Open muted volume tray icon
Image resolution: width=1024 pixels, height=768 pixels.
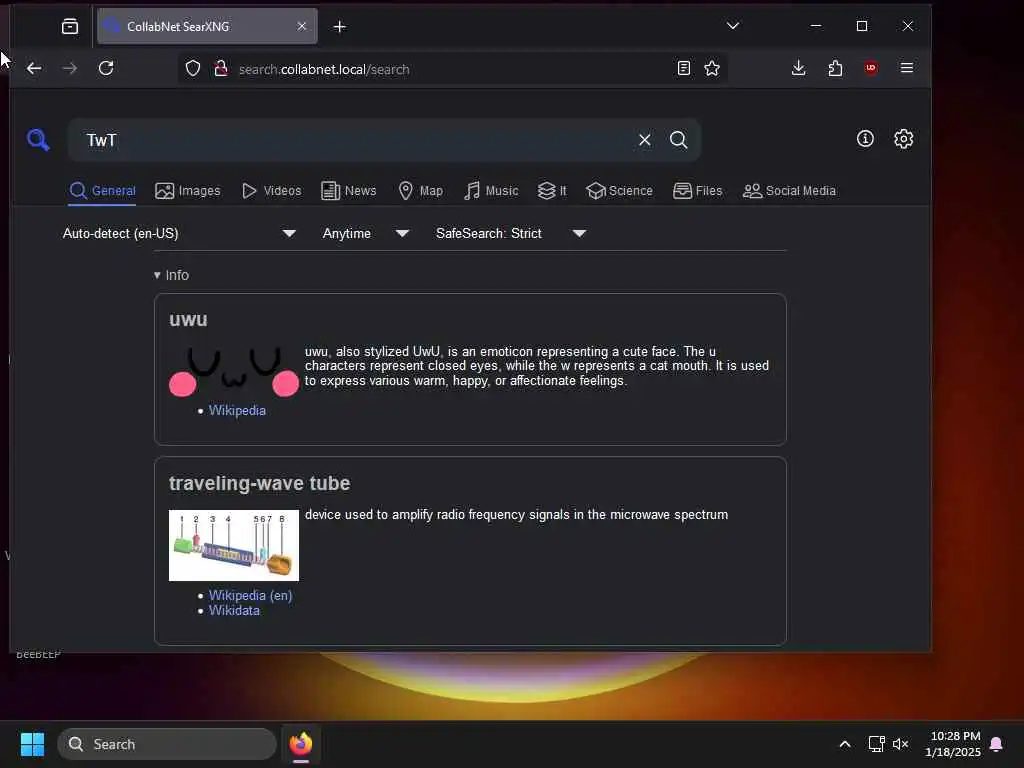click(901, 744)
